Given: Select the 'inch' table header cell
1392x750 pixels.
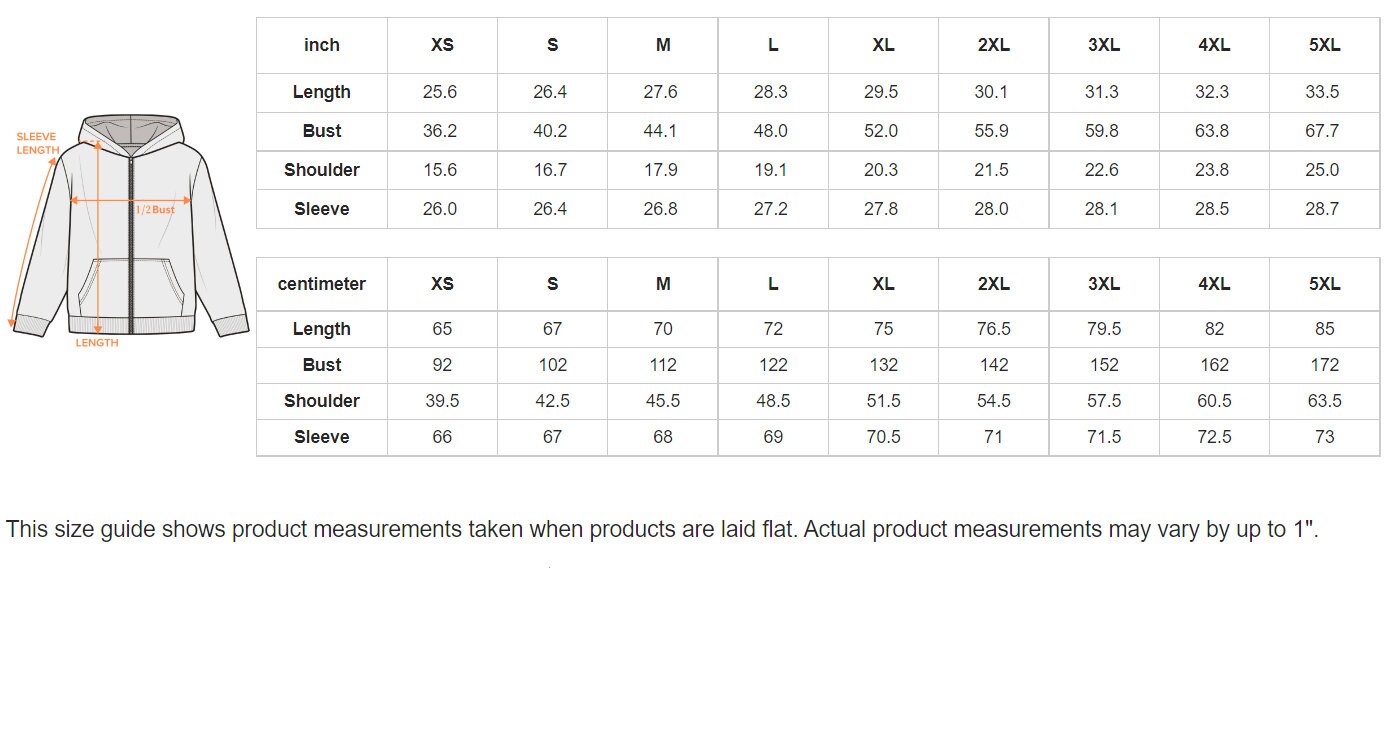Looking at the screenshot, I should [x=322, y=45].
